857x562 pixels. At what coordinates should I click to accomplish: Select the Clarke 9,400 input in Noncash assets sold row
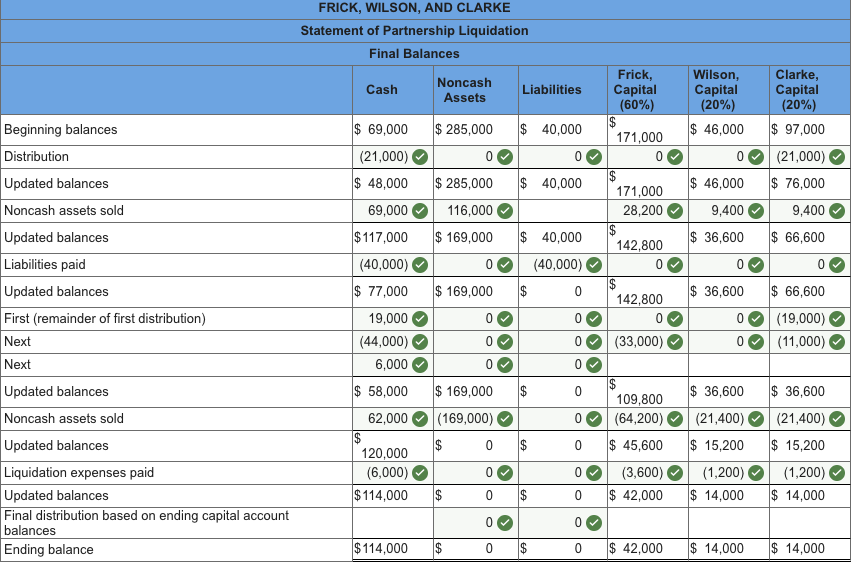[x=810, y=210]
